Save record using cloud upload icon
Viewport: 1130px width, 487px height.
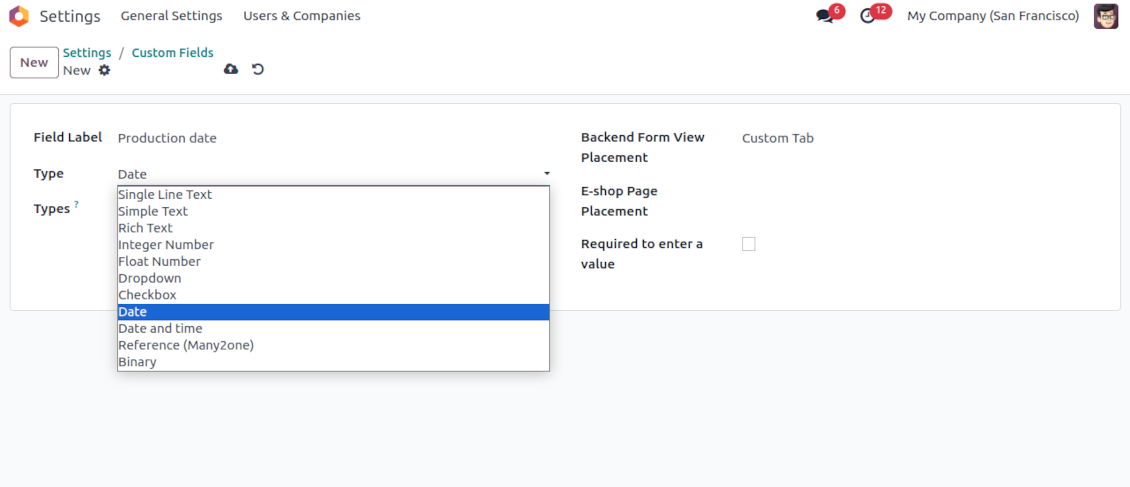(x=231, y=69)
